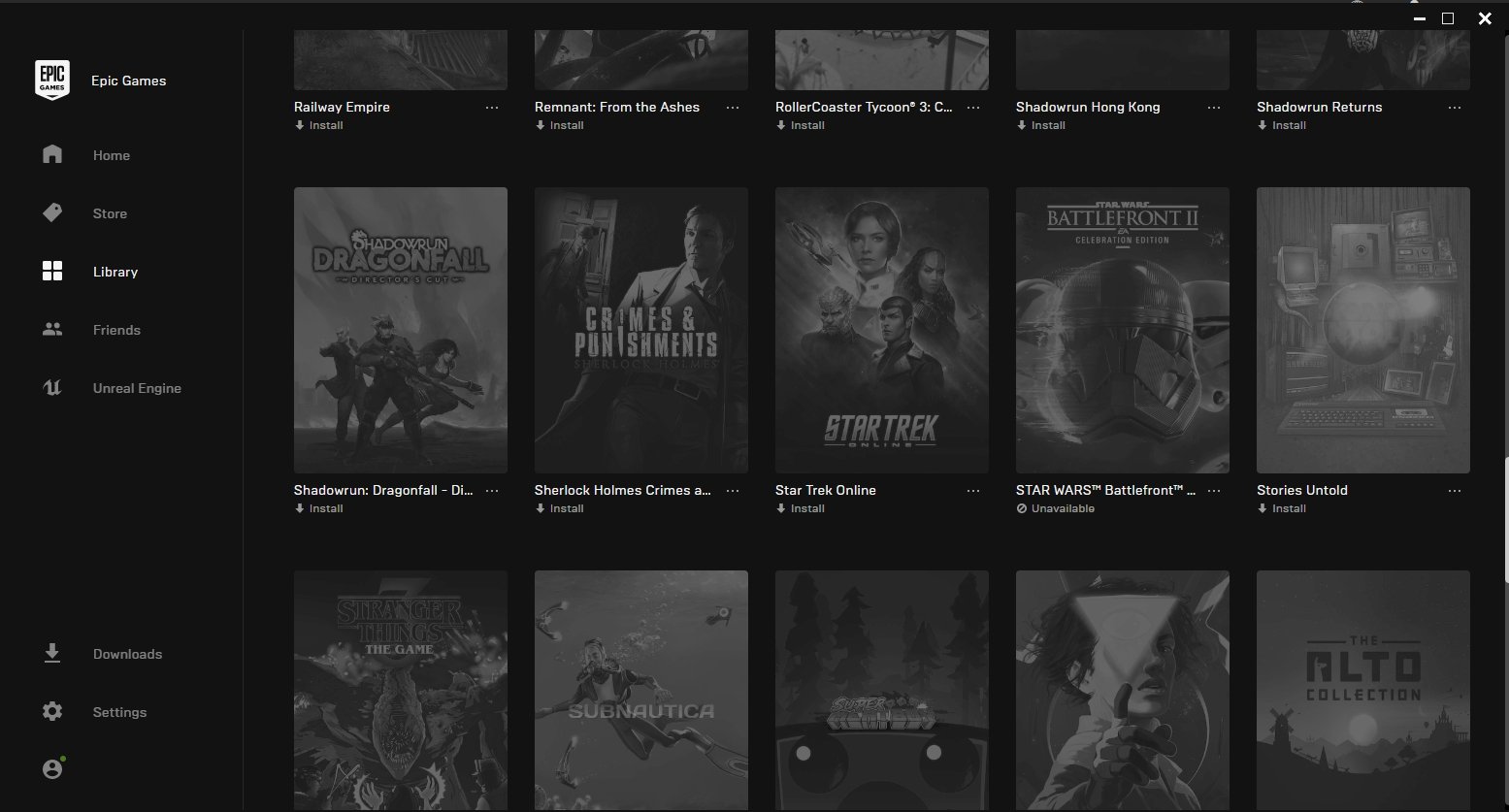Click the Shadowrun Returns title text
The width and height of the screenshot is (1509, 812).
point(1320,107)
